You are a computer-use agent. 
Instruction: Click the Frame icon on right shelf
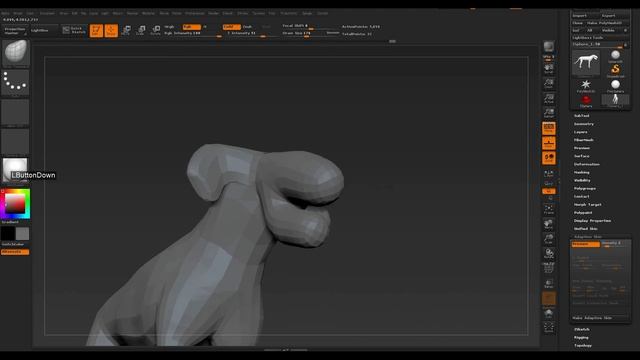(549, 209)
